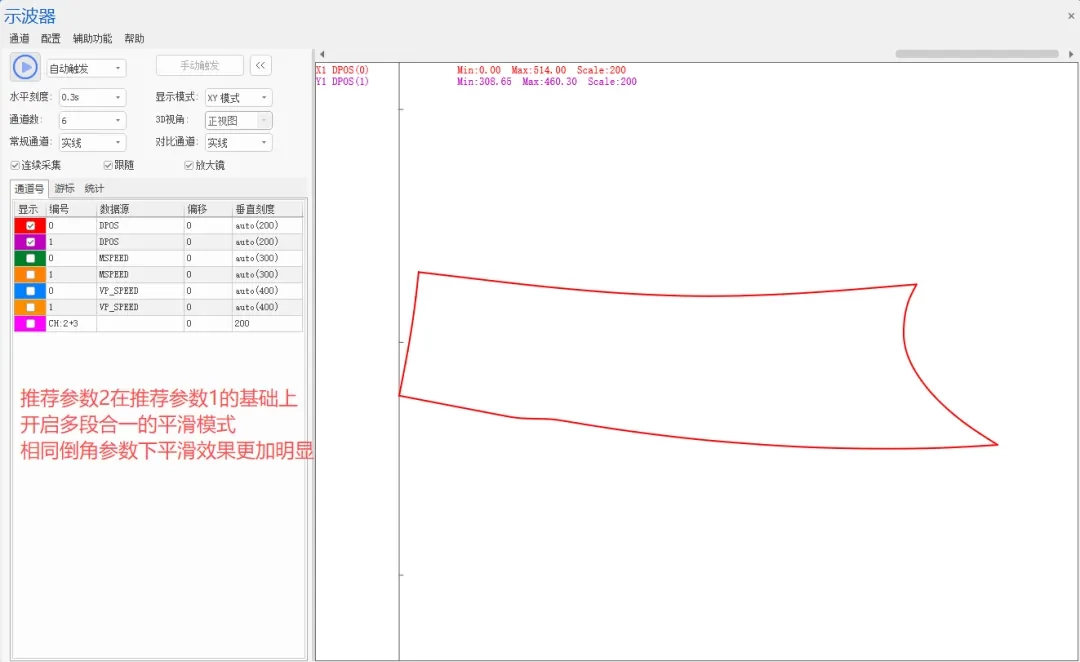Click the Y1 DPOS(1) legend label
Screen dimensions: 1080x662
(342, 81)
